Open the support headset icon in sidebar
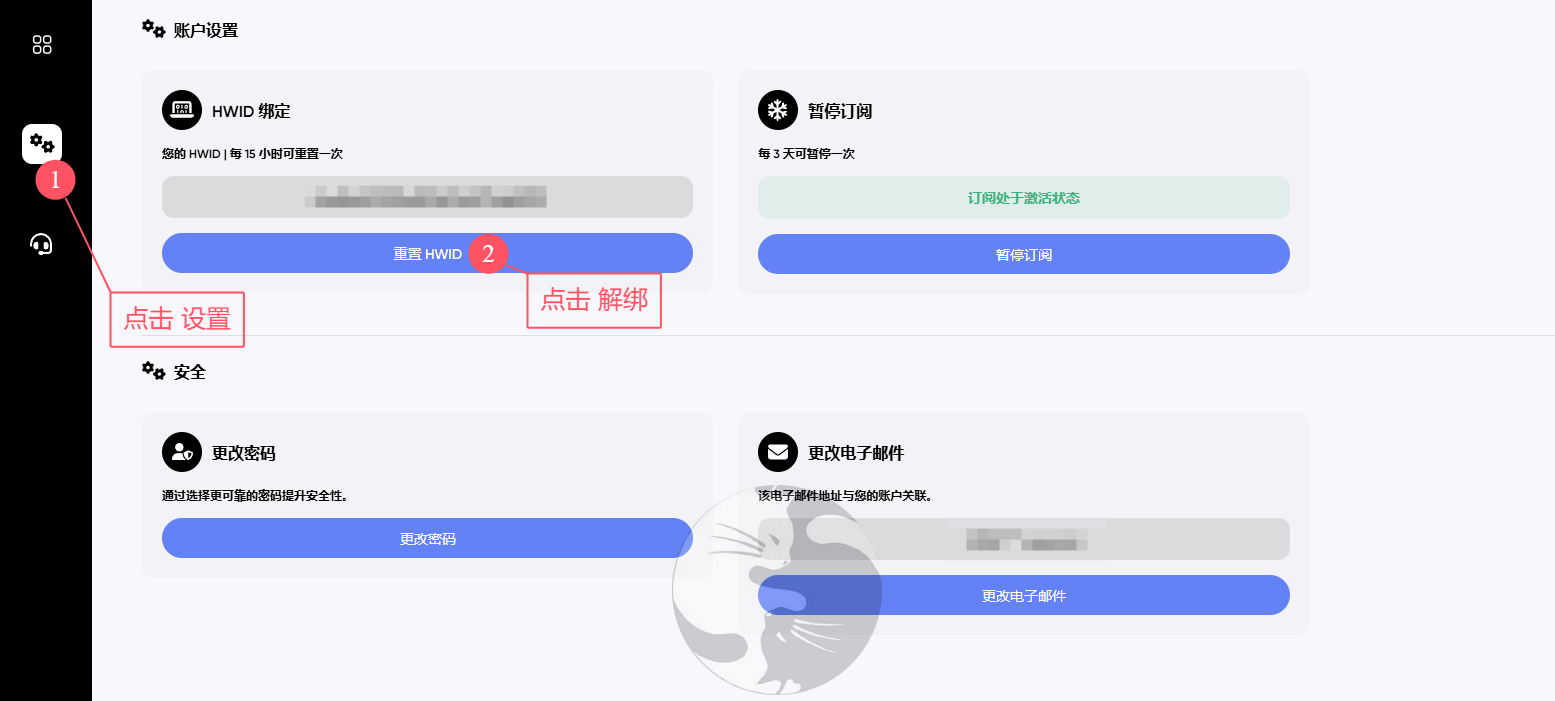The height and width of the screenshot is (701, 1555). coord(41,244)
